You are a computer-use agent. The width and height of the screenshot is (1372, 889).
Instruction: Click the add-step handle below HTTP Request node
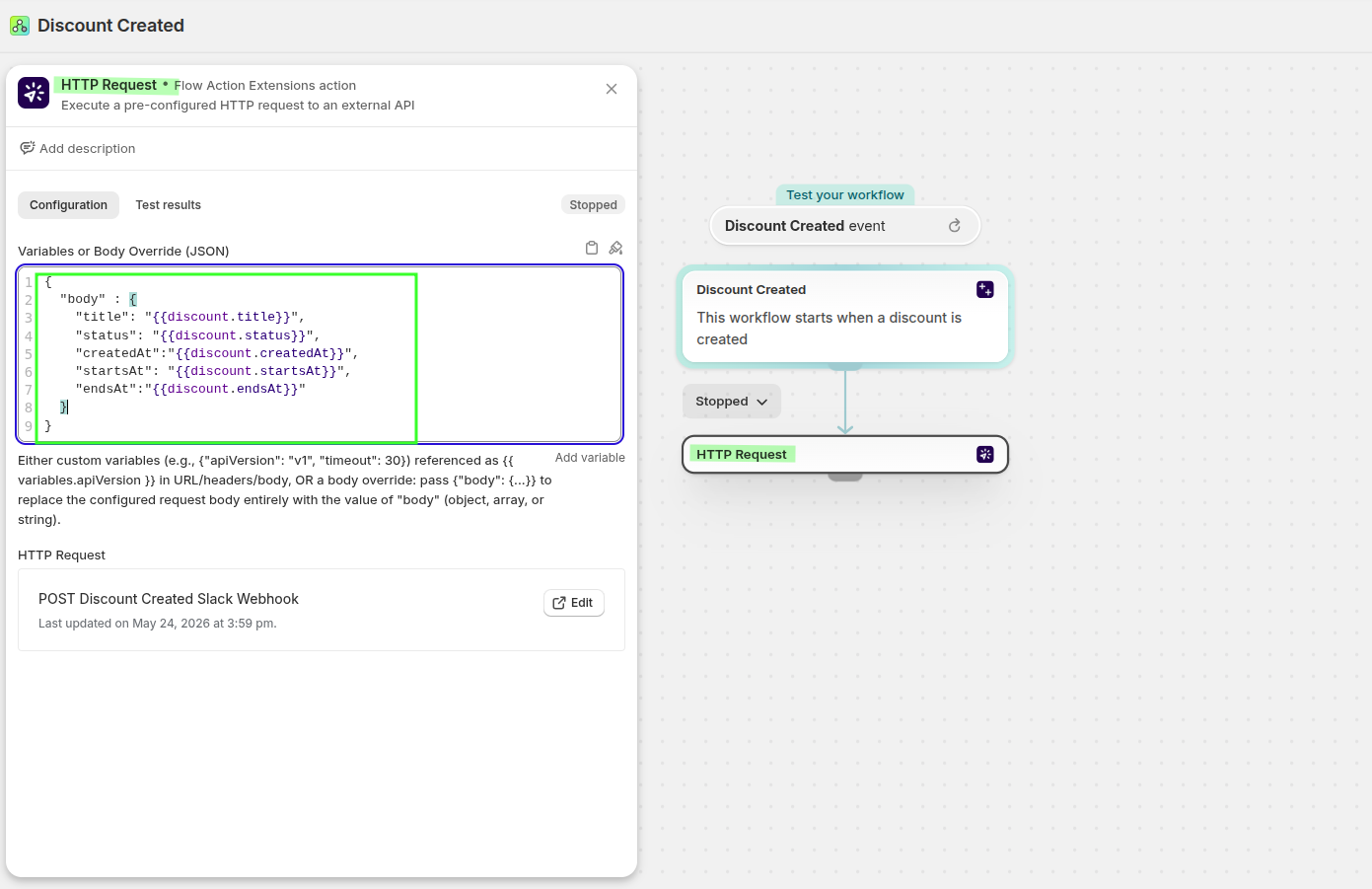coord(845,478)
